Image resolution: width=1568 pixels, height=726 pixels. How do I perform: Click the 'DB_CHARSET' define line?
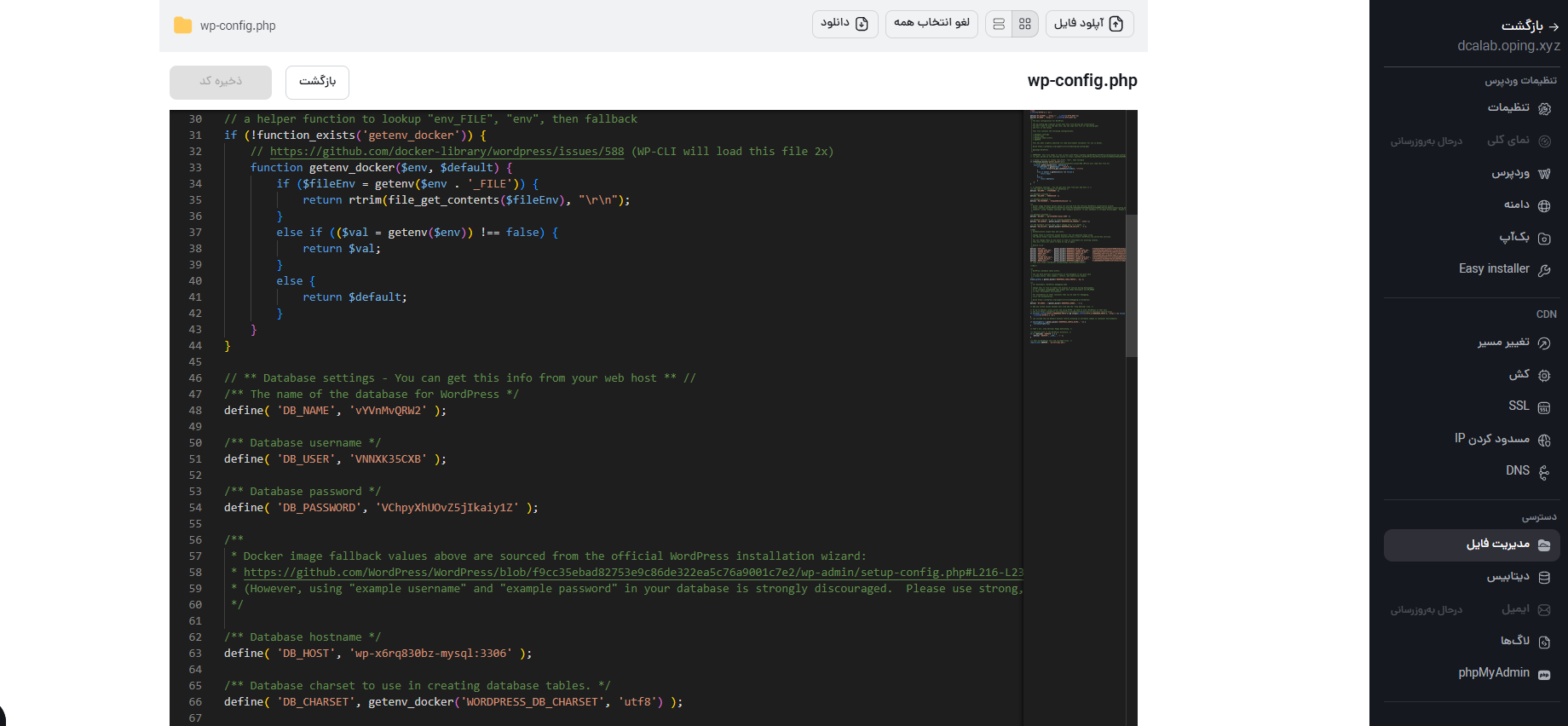click(453, 702)
